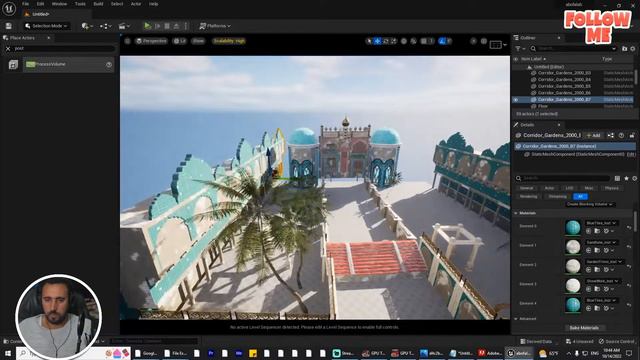The image size is (640, 360).
Task: Select the General filter tab in Details
Action: 526,188
